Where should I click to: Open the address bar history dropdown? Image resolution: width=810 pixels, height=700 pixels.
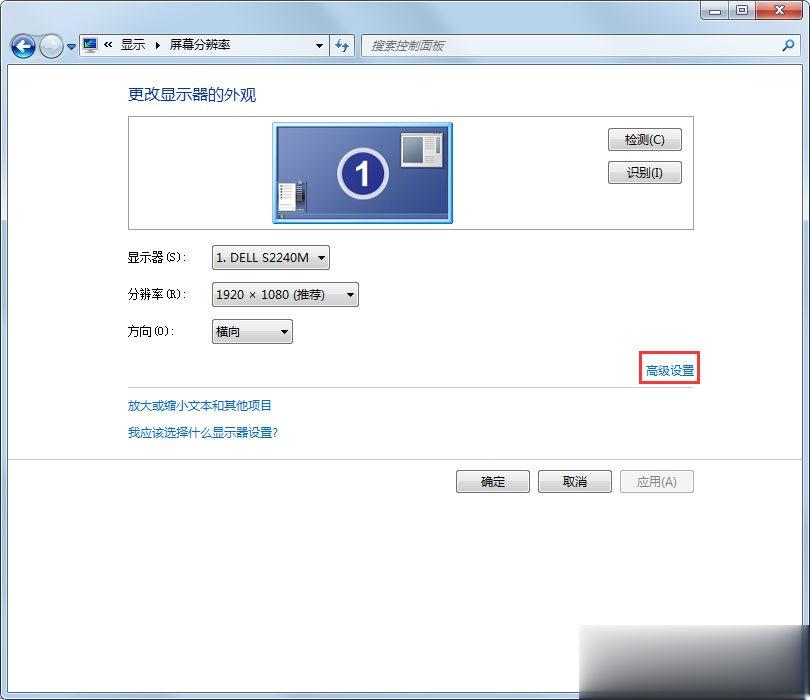click(x=319, y=45)
